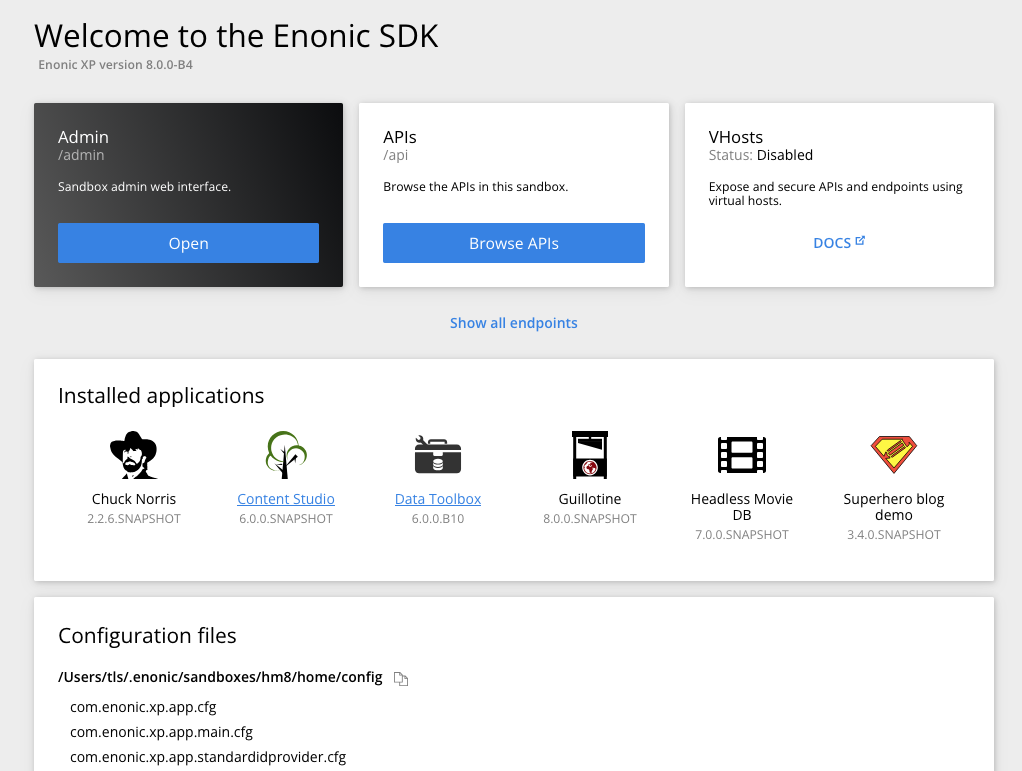Click the 8.0.0.SNAPSHOT version text
Screen dimensions: 1022x771
point(590,519)
